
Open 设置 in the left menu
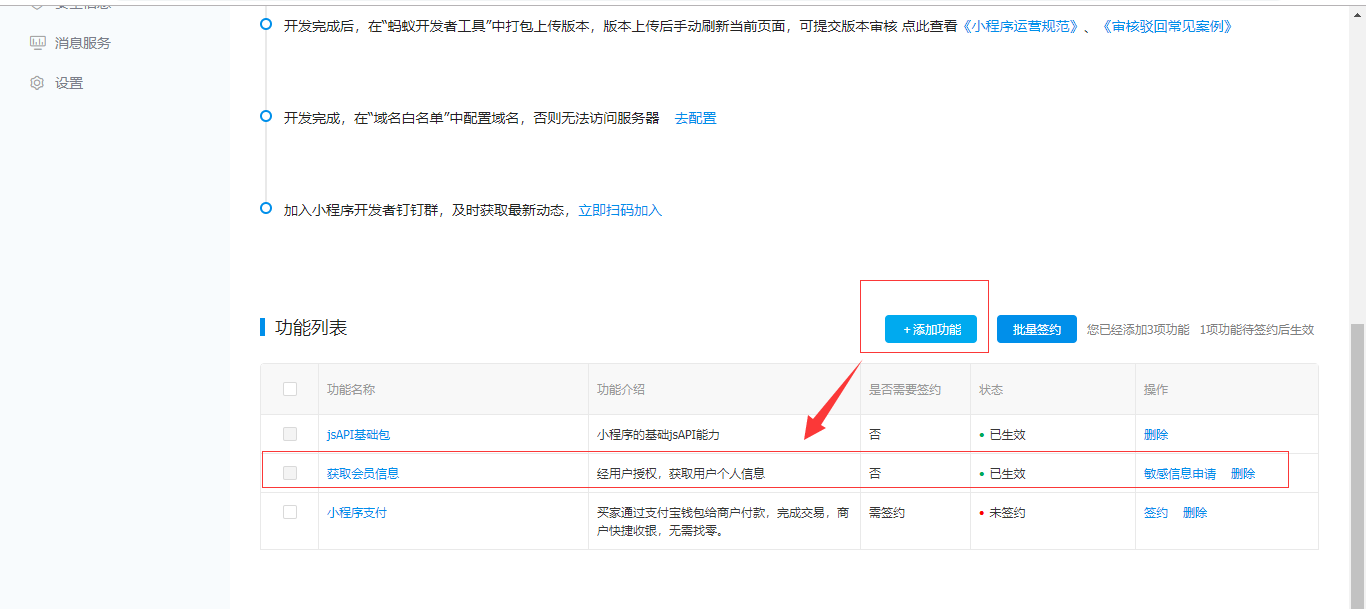(69, 83)
